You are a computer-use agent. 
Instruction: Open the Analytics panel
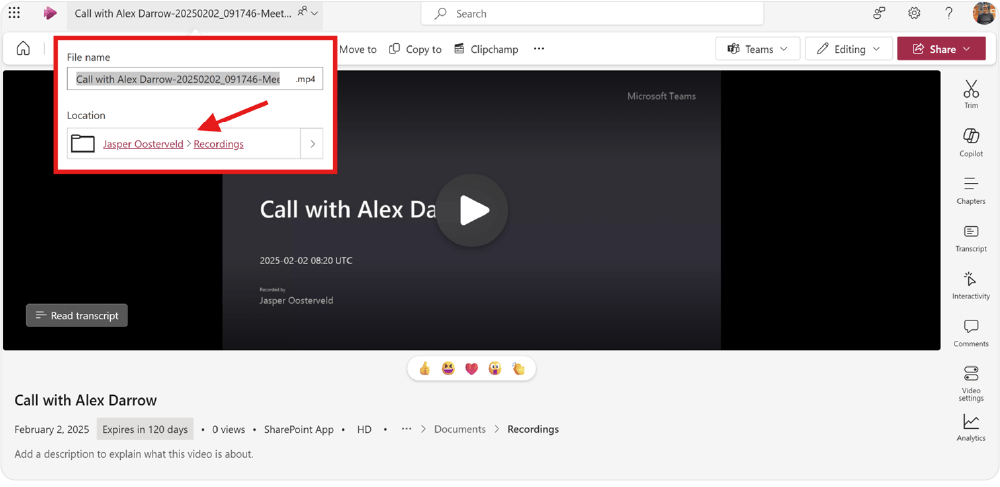pyautogui.click(x=971, y=428)
